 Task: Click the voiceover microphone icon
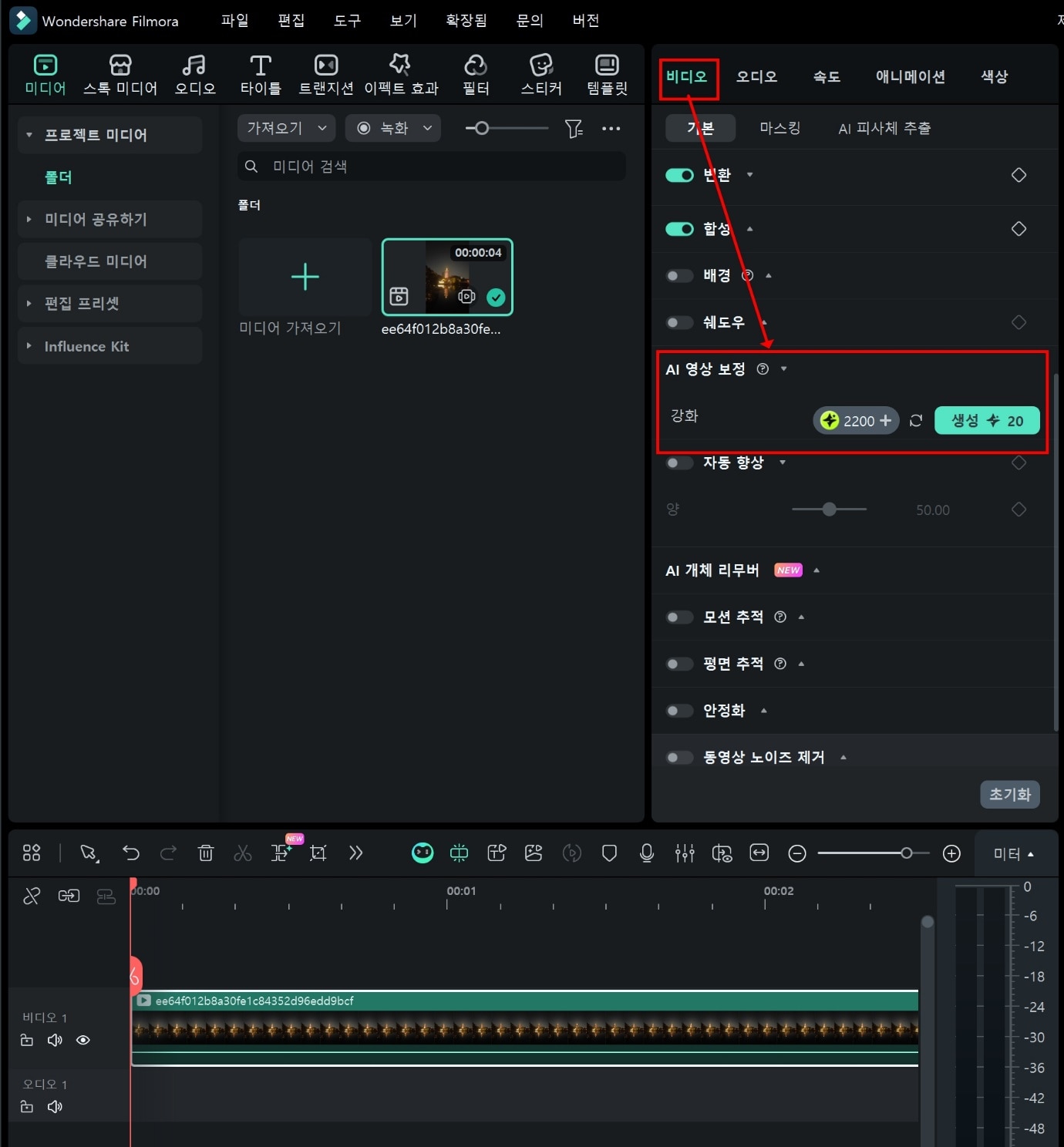click(x=647, y=853)
